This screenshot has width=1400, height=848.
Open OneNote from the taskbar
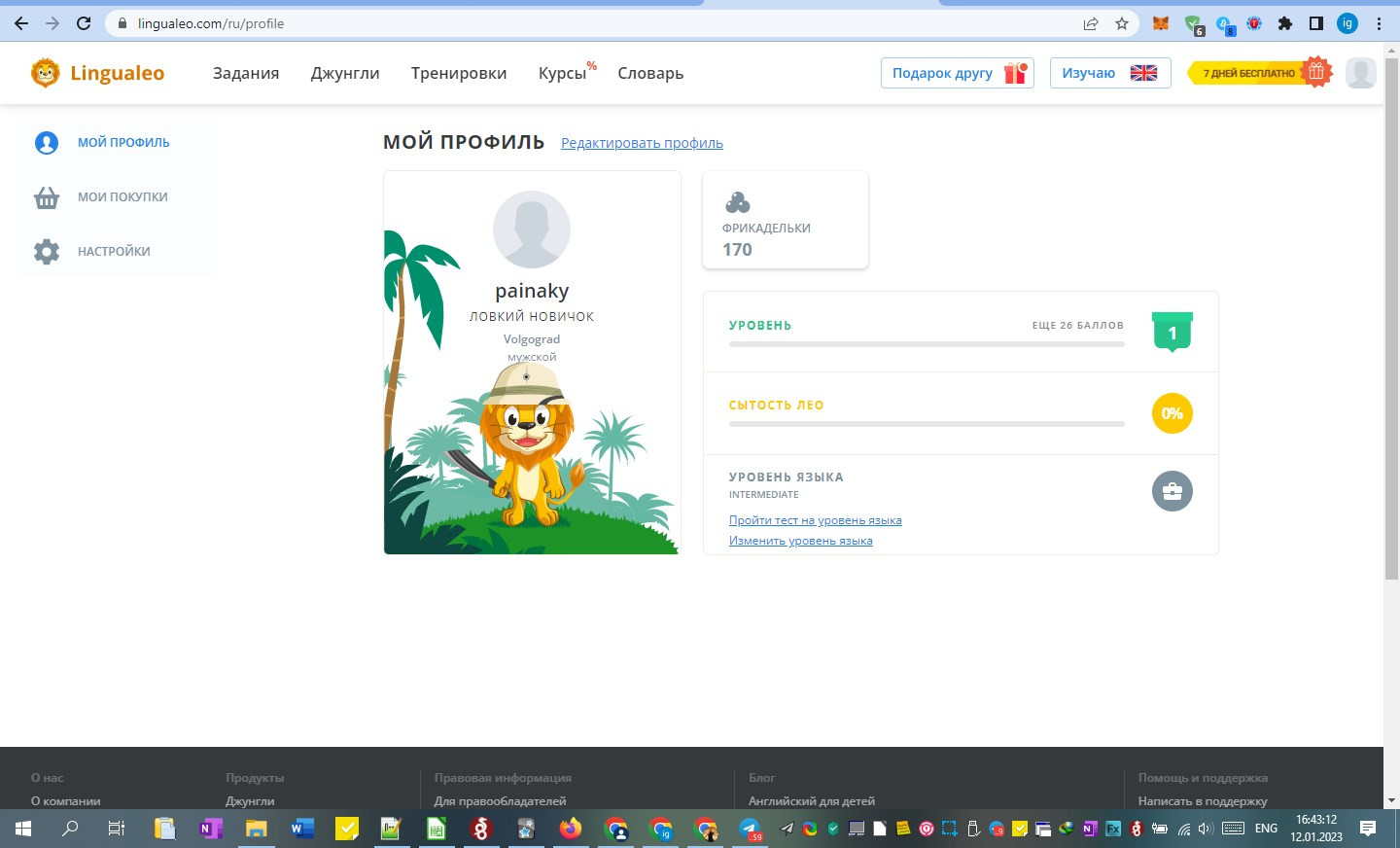(210, 829)
